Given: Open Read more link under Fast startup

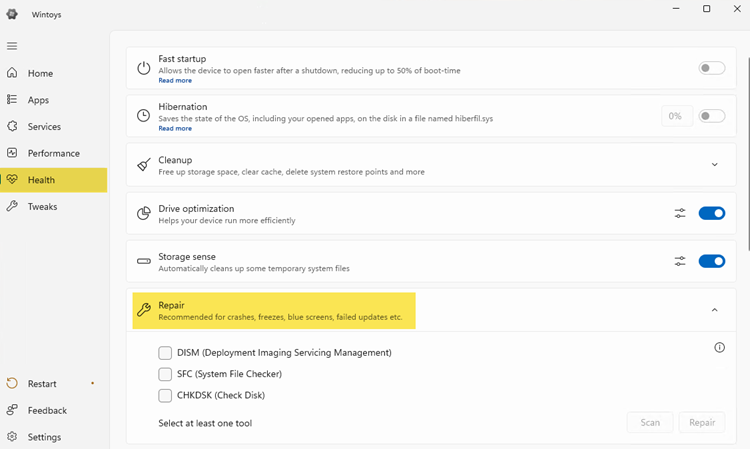Looking at the screenshot, I should (175, 80).
